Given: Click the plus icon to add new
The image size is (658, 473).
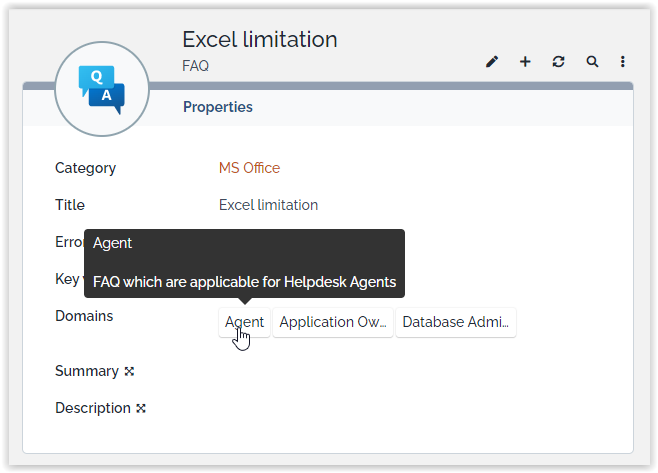Looking at the screenshot, I should click(525, 62).
